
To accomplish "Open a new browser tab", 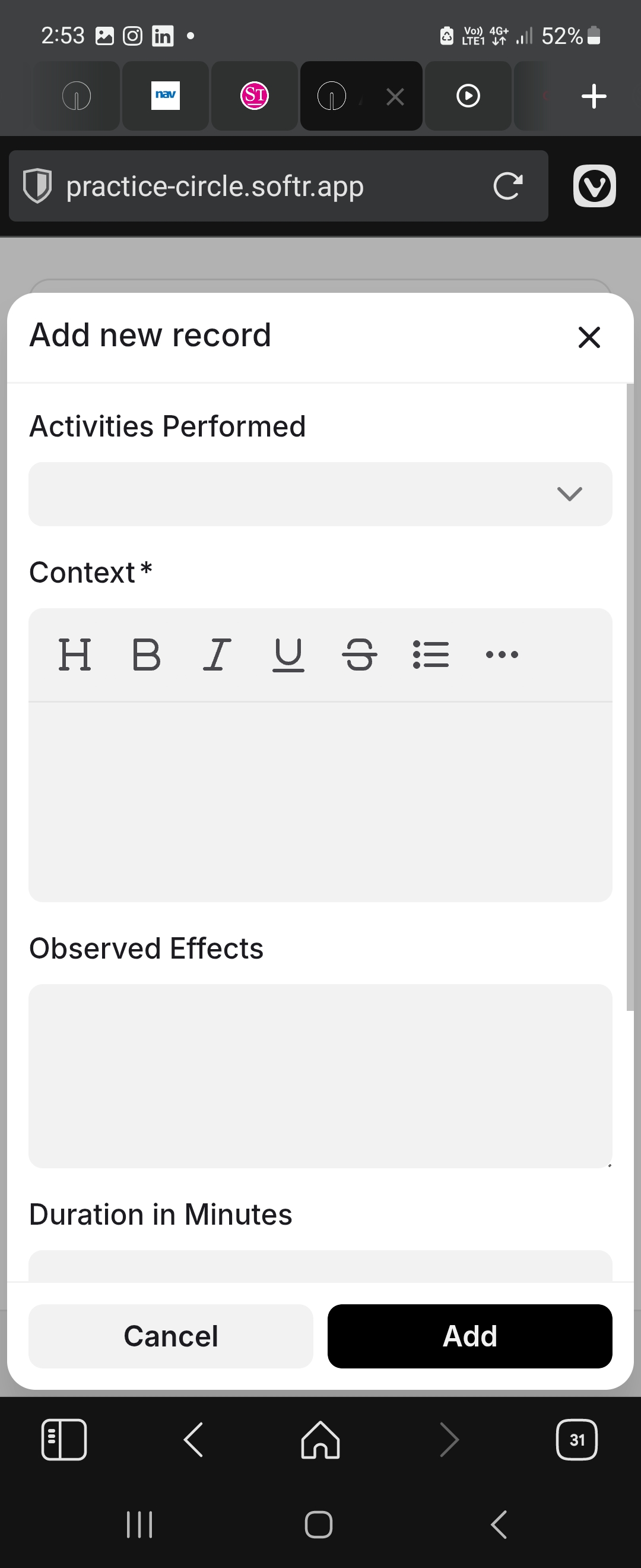I will coord(594,96).
